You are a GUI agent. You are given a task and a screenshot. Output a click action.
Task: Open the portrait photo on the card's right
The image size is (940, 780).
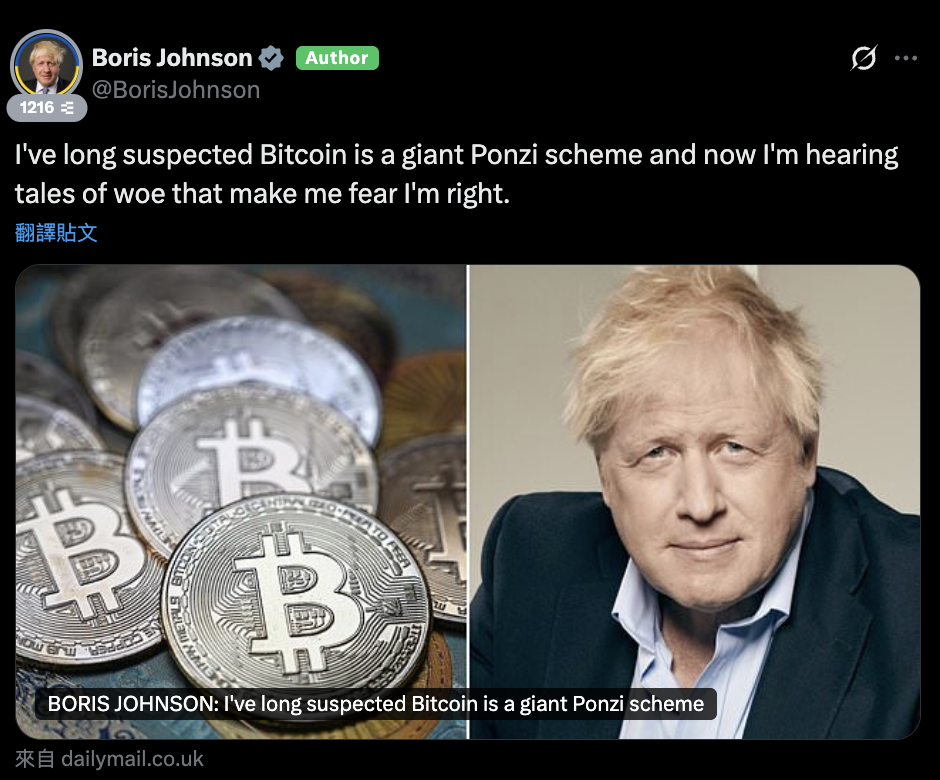[x=694, y=501]
